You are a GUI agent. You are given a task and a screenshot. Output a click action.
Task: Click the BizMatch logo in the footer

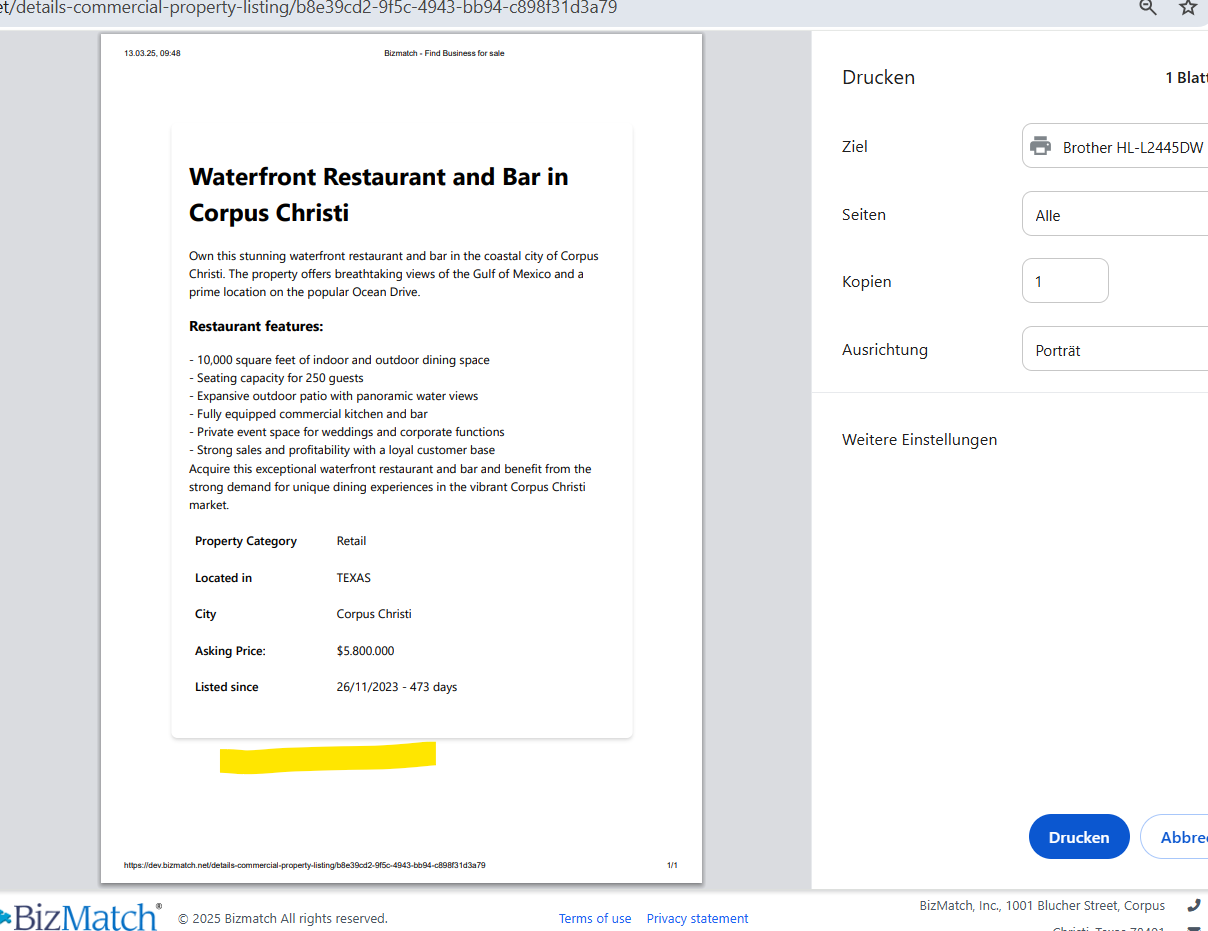click(82, 916)
